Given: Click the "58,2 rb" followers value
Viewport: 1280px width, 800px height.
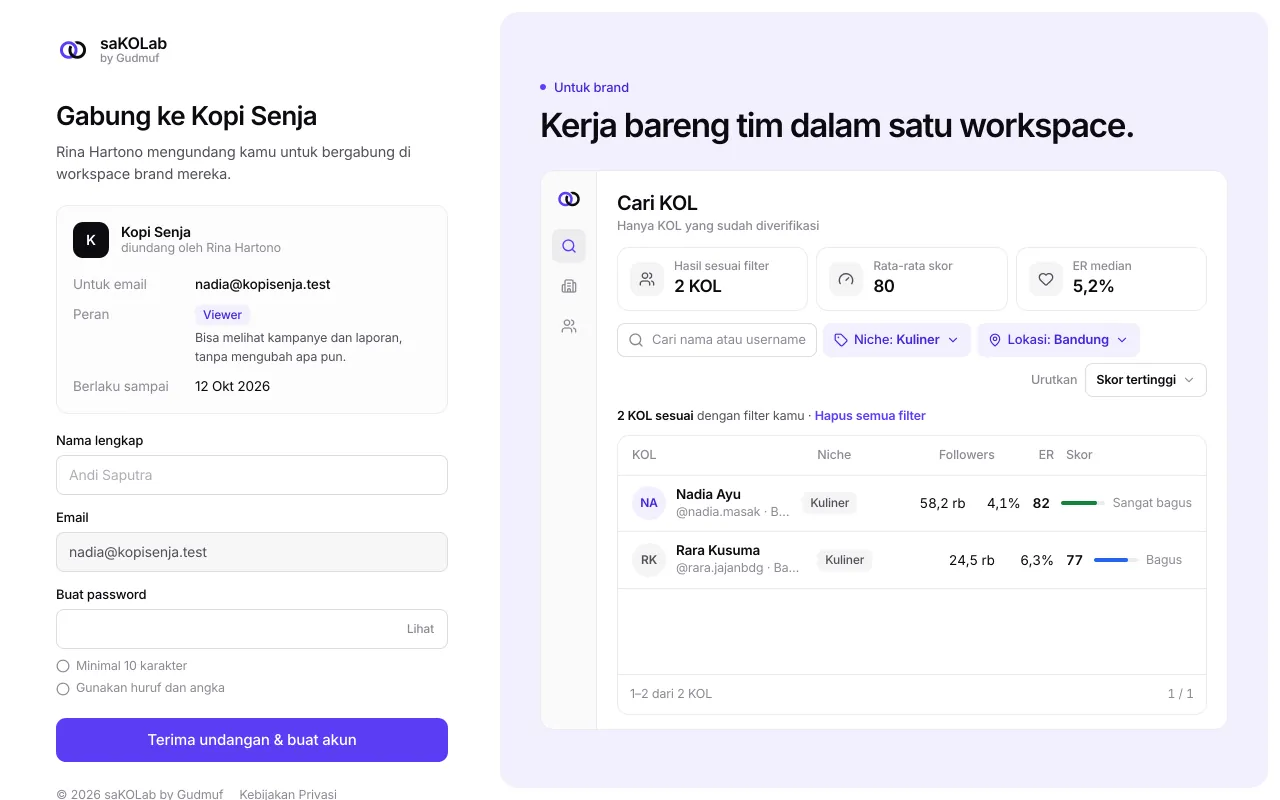Looking at the screenshot, I should (942, 503).
